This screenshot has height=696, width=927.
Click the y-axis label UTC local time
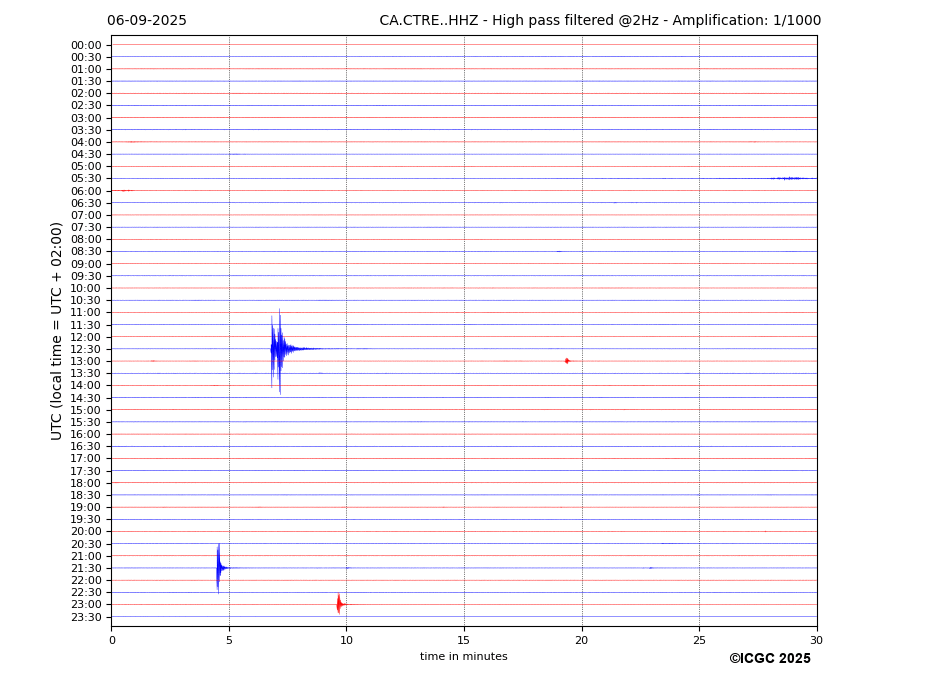pyautogui.click(x=56, y=331)
